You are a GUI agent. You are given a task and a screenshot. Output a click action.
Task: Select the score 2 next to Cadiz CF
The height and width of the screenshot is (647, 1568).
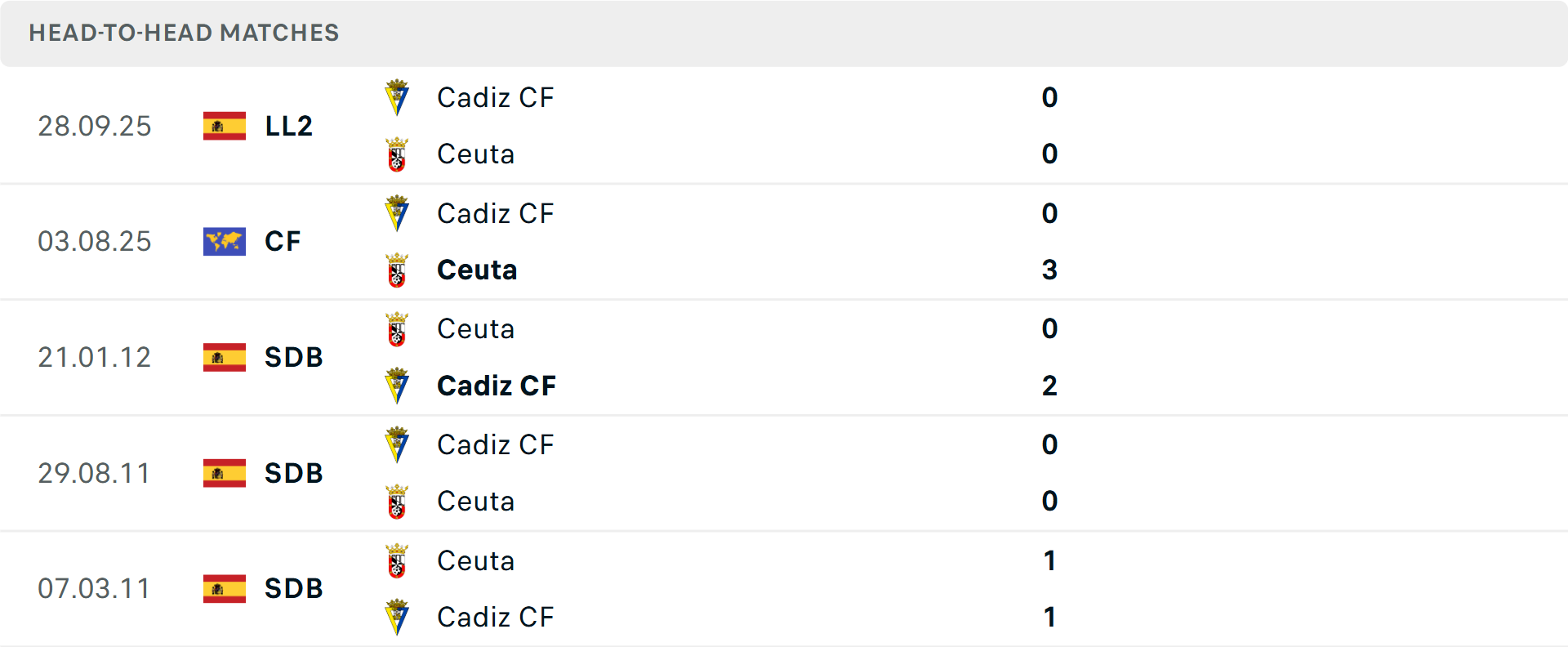point(1049,386)
